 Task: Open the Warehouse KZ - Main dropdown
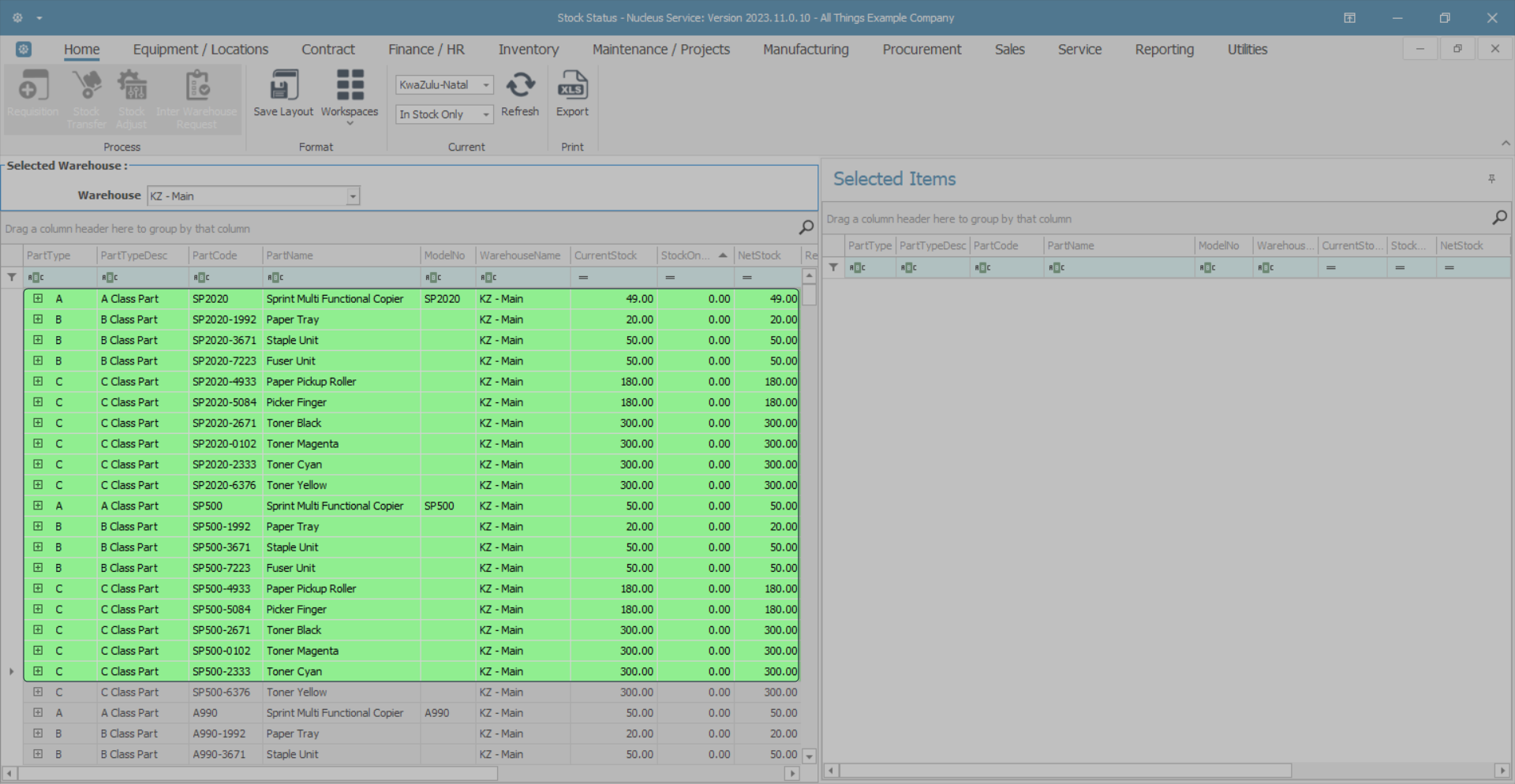(x=353, y=196)
